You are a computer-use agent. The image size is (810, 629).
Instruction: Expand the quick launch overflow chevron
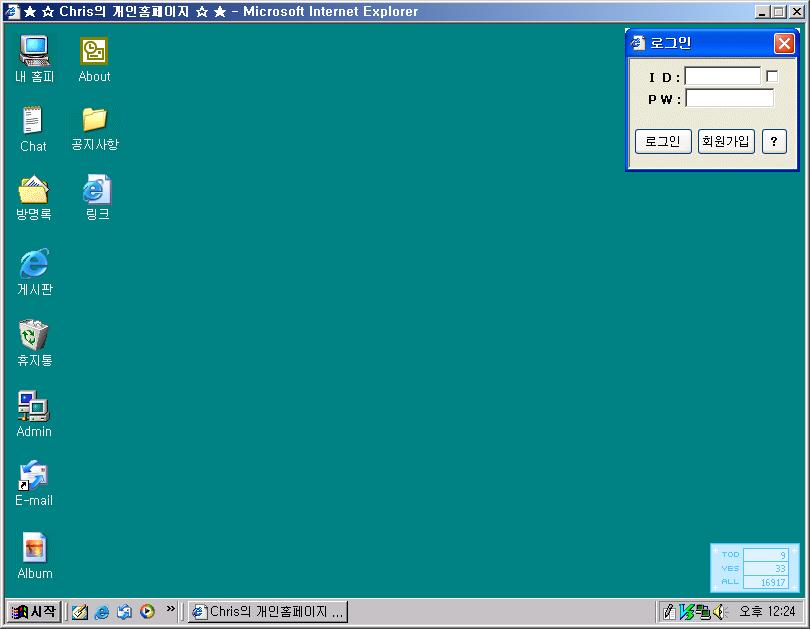coord(170,609)
